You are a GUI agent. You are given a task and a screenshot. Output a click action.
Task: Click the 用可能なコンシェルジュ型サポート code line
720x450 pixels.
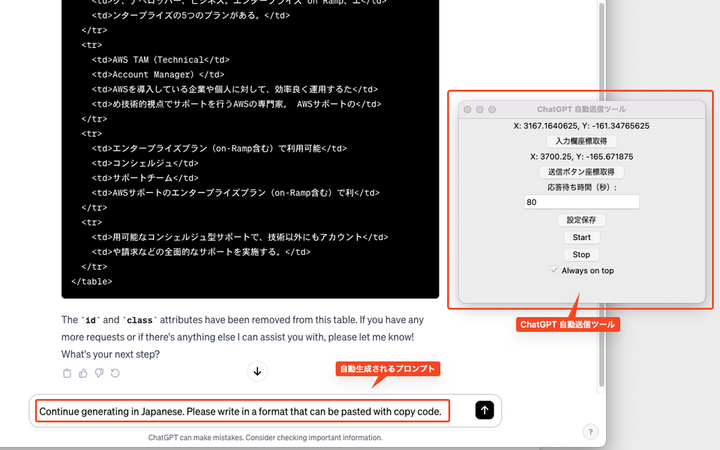(240, 237)
